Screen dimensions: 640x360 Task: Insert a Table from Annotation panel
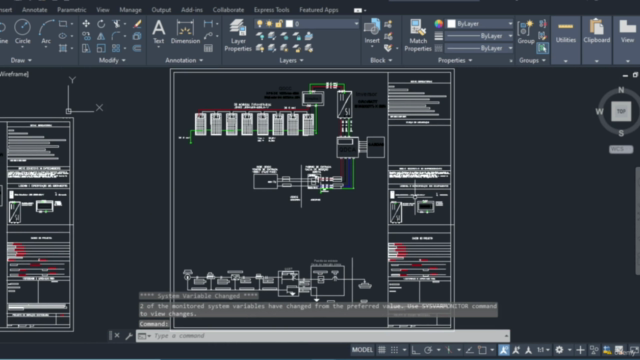(x=208, y=48)
